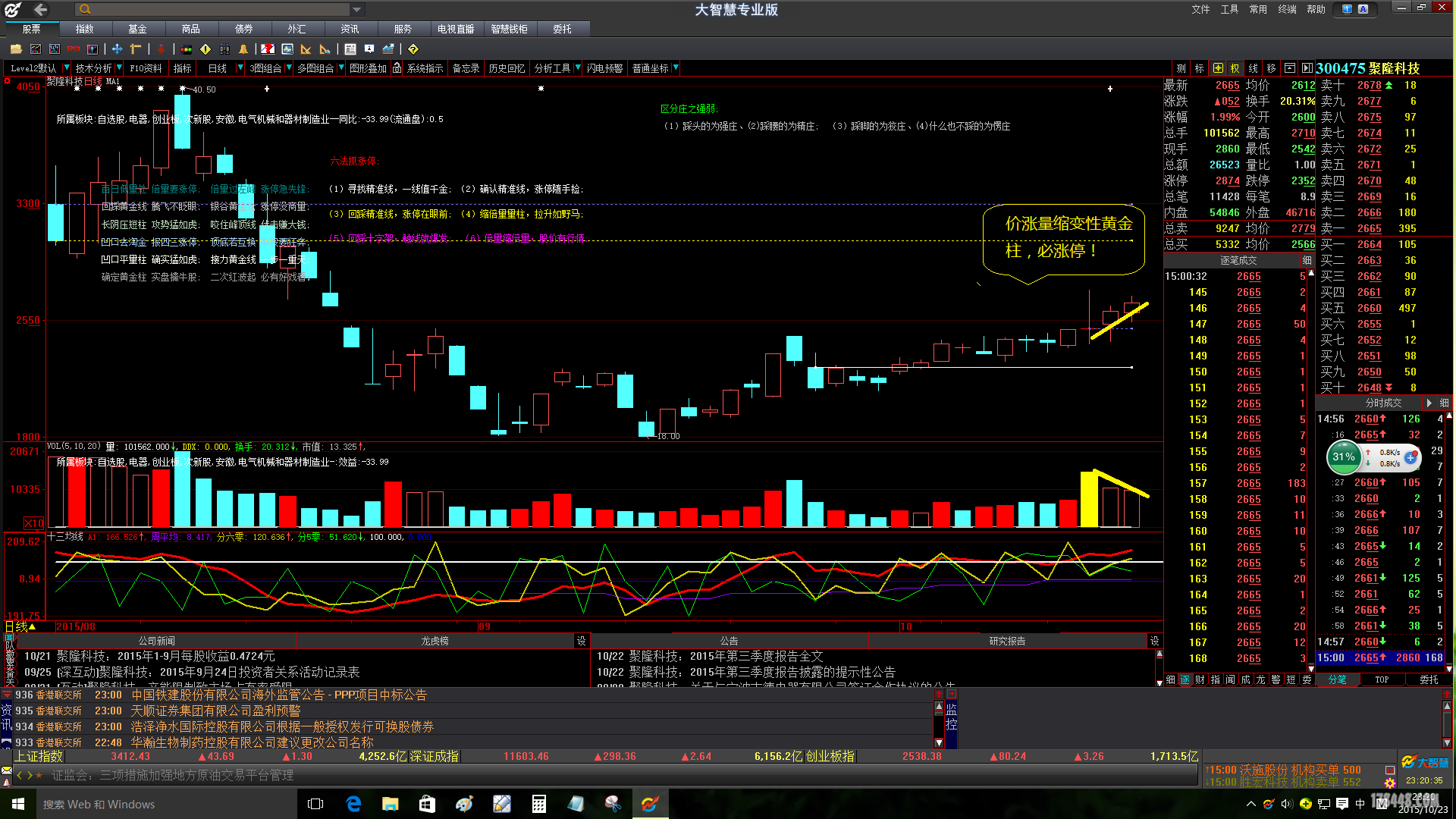Toggle the 权 adjustment button
Viewport: 1456px width, 819px height.
click(x=1235, y=68)
